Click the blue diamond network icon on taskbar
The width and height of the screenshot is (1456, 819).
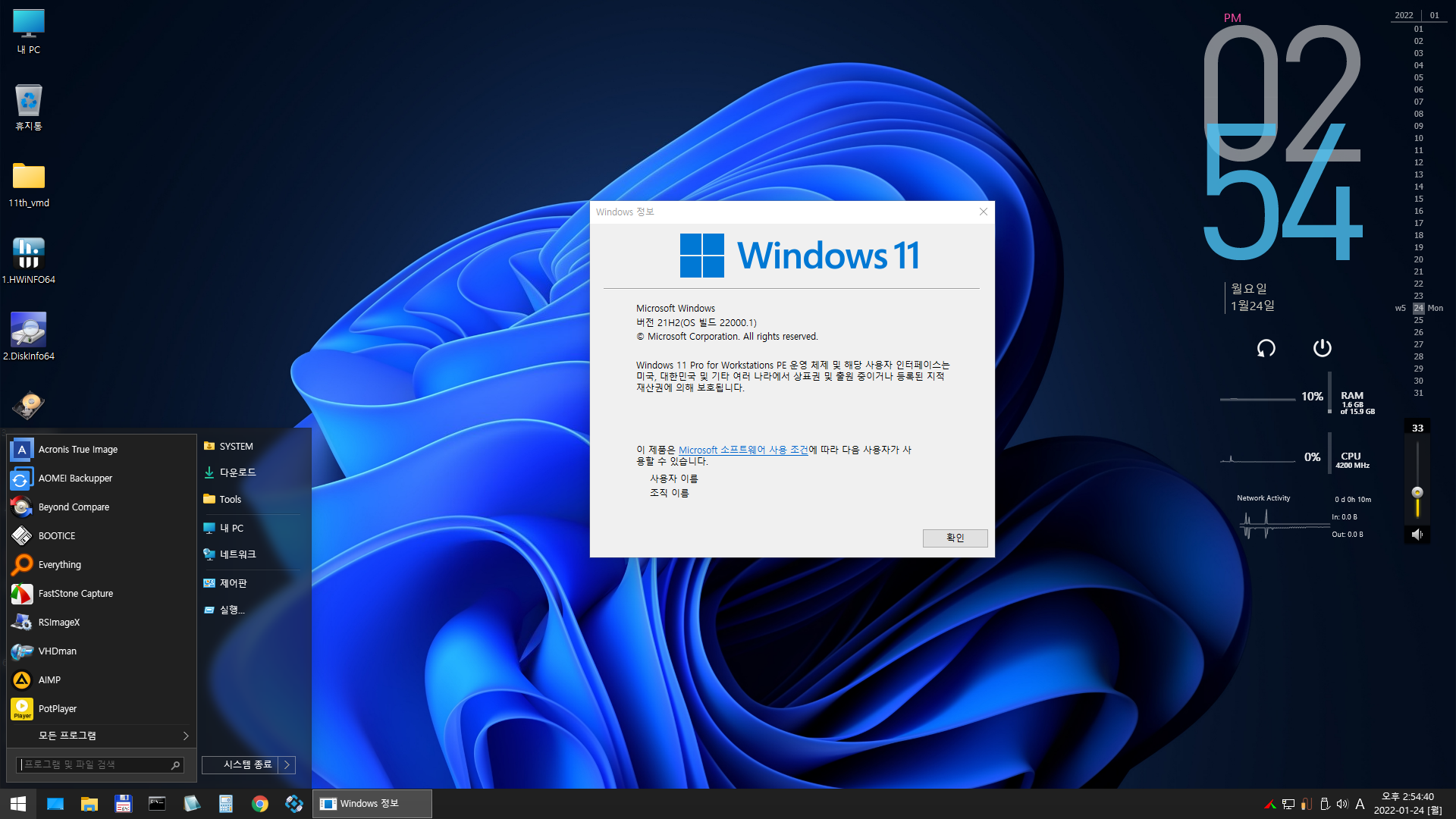coord(294,804)
